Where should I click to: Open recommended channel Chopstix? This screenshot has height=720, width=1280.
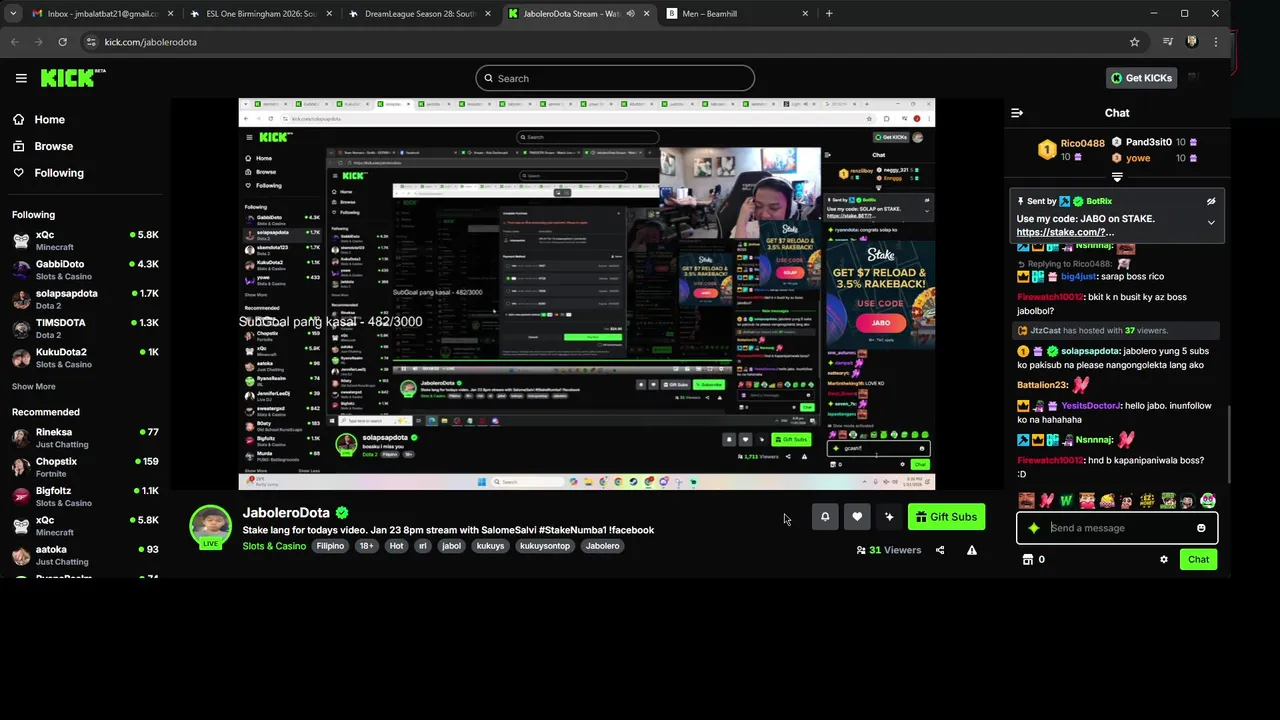pyautogui.click(x=85, y=467)
